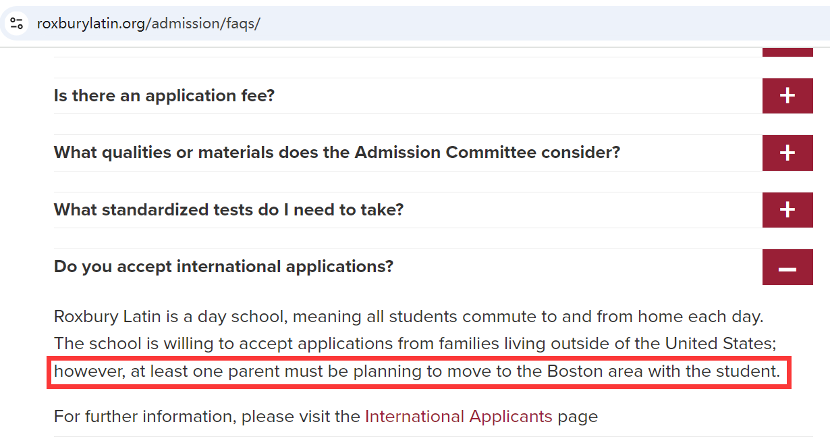
Task: Expand standardized tests answer using plus icon
Action: point(787,210)
